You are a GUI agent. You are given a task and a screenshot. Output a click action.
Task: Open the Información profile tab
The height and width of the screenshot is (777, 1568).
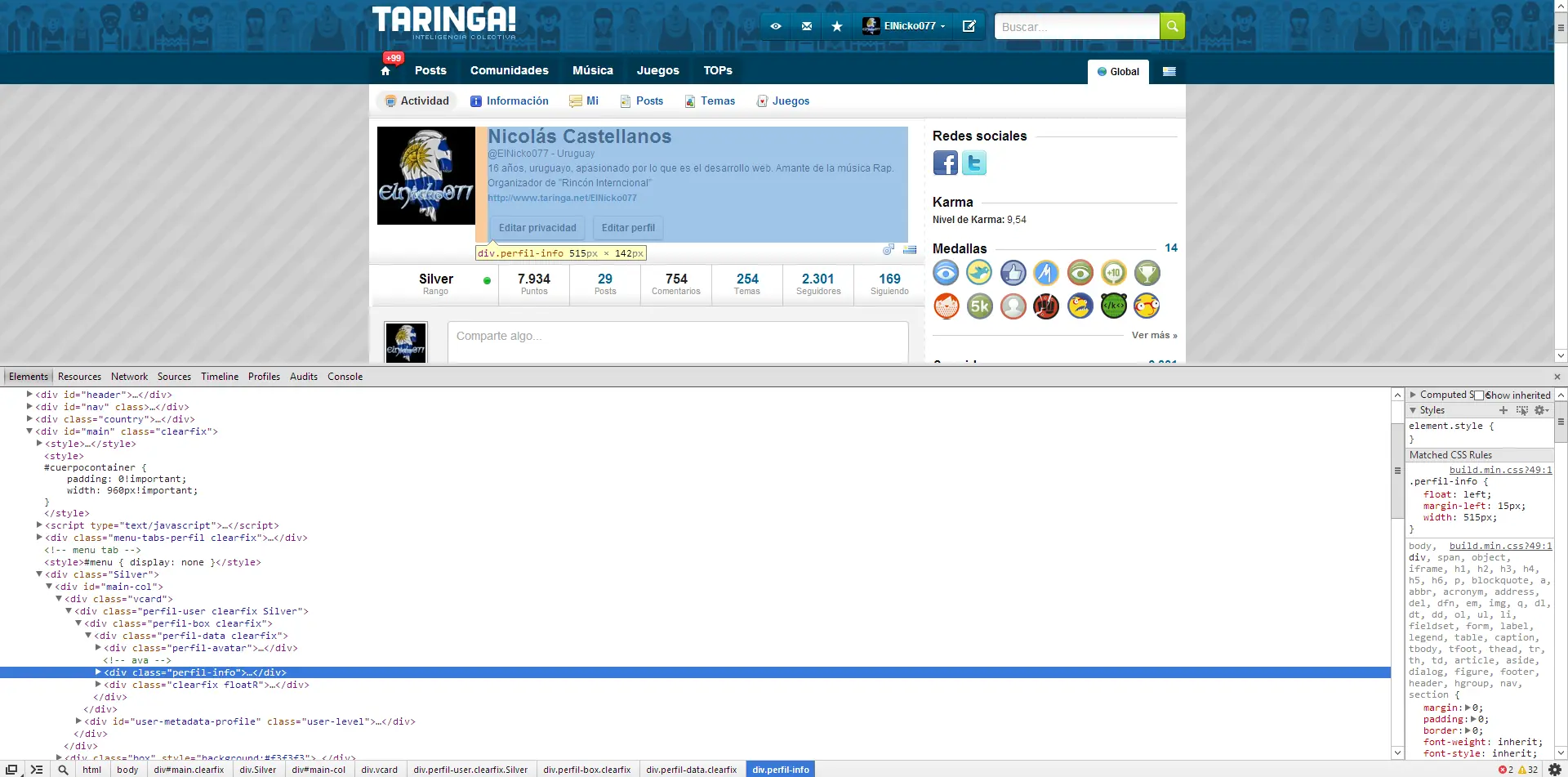(510, 101)
